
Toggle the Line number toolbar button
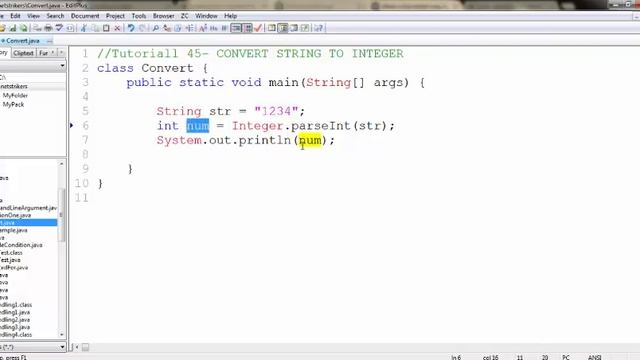tap(247, 28)
